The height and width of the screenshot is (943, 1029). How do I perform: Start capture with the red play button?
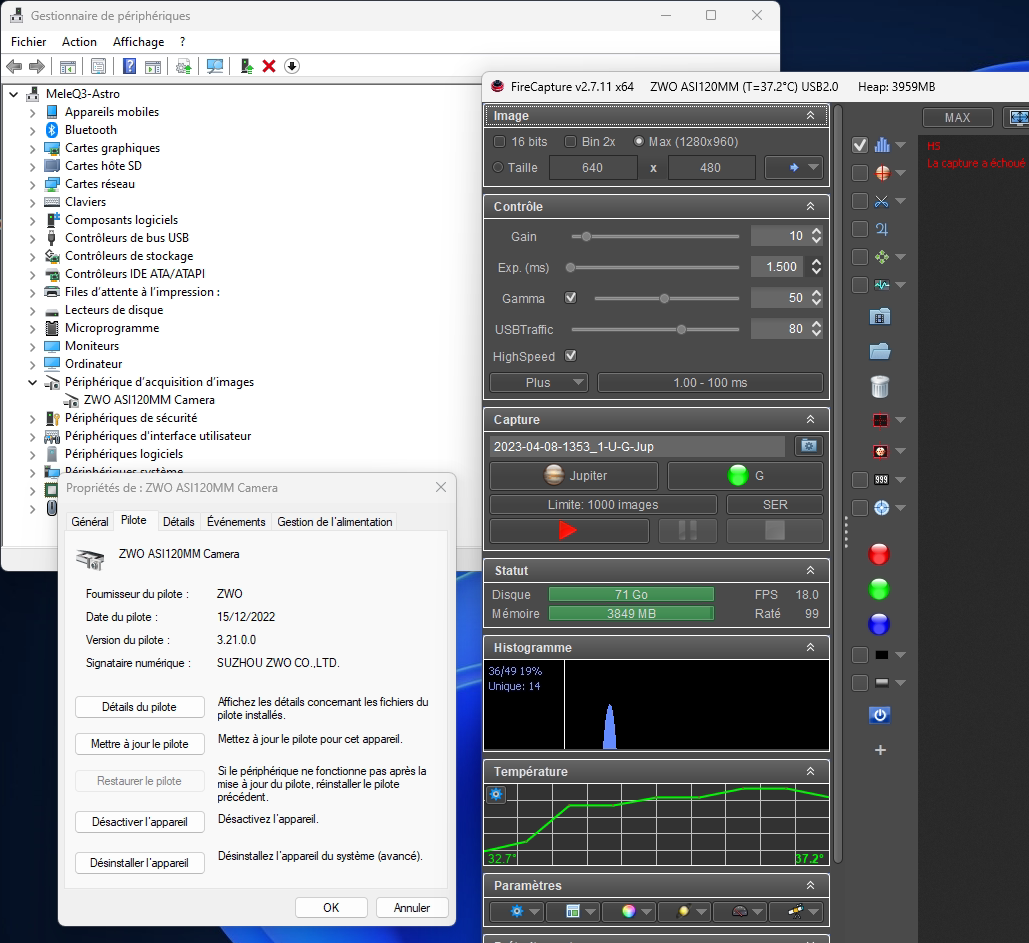[569, 530]
